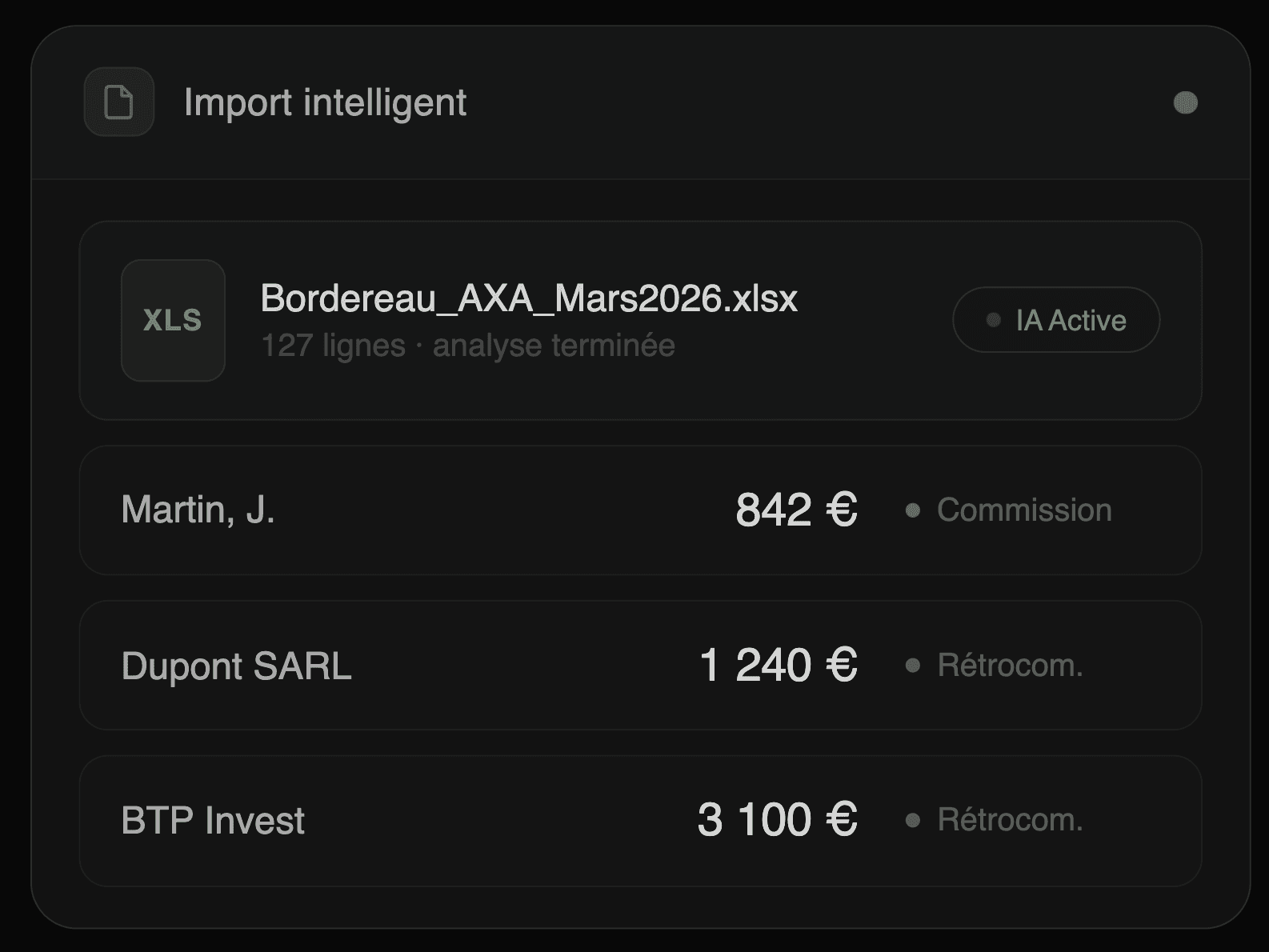
Task: Click the Rétrocom. label for Dupont SARL
Action: tap(1010, 665)
